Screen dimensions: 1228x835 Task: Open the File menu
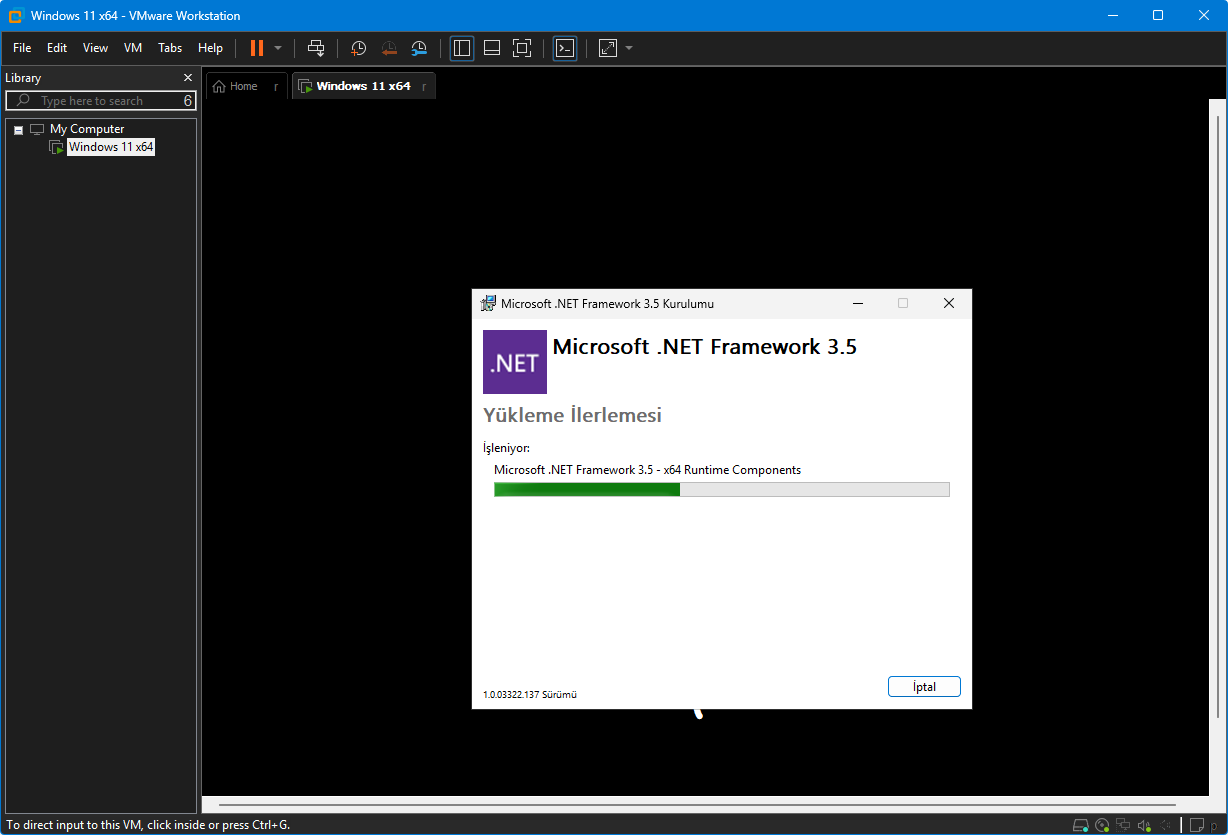22,48
